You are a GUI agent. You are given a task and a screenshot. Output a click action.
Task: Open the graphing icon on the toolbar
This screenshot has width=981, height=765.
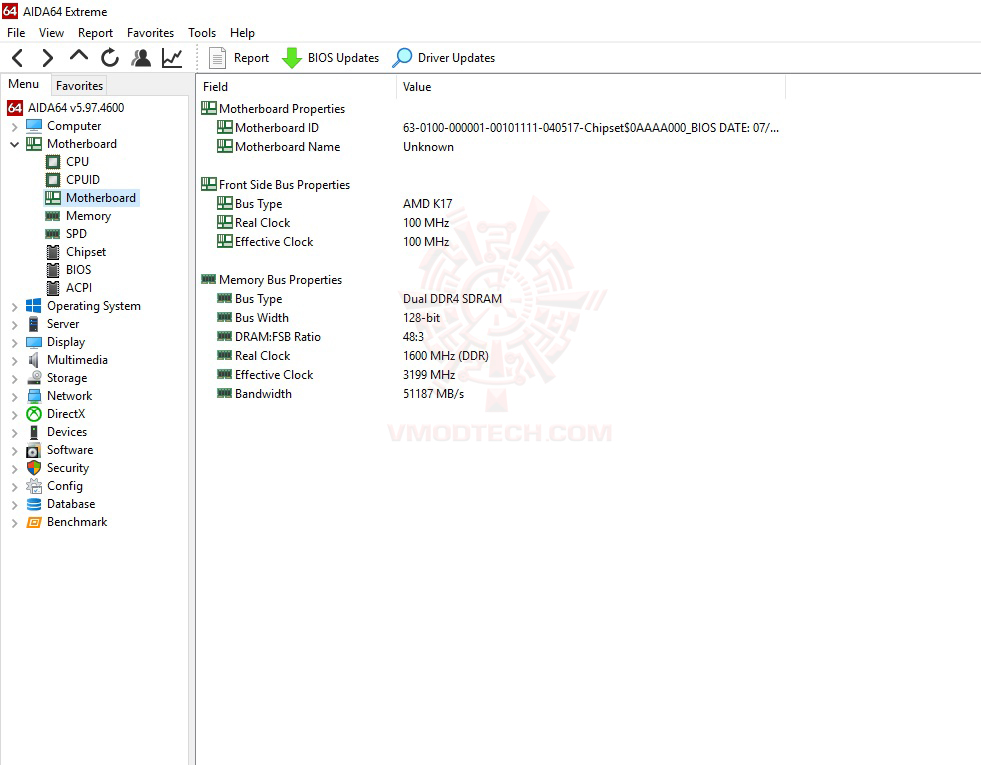172,57
